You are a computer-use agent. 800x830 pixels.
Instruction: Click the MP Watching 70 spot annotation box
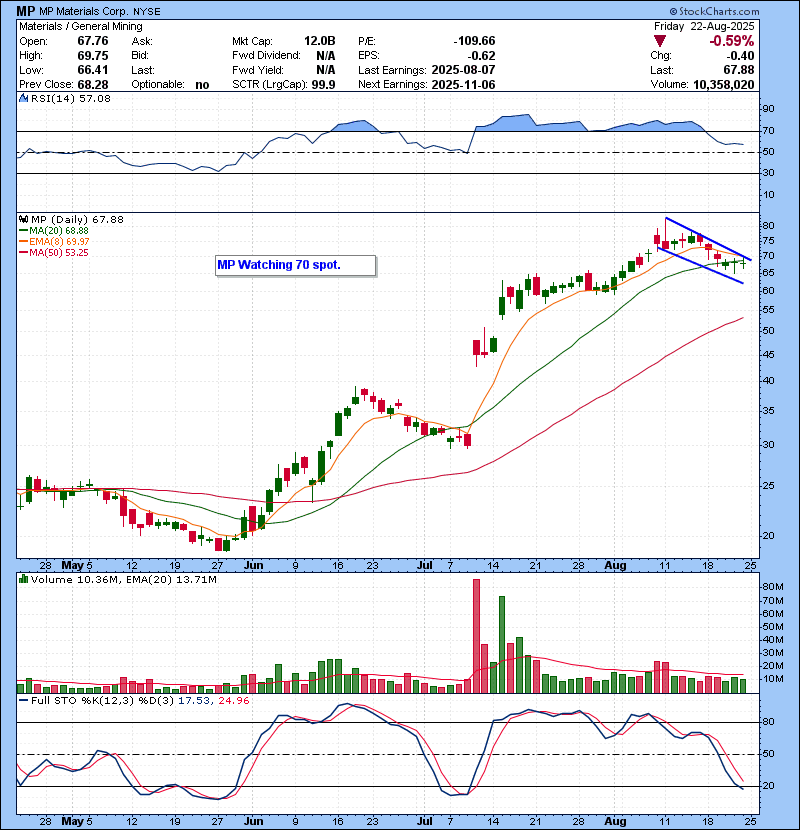pyautogui.click(x=296, y=265)
